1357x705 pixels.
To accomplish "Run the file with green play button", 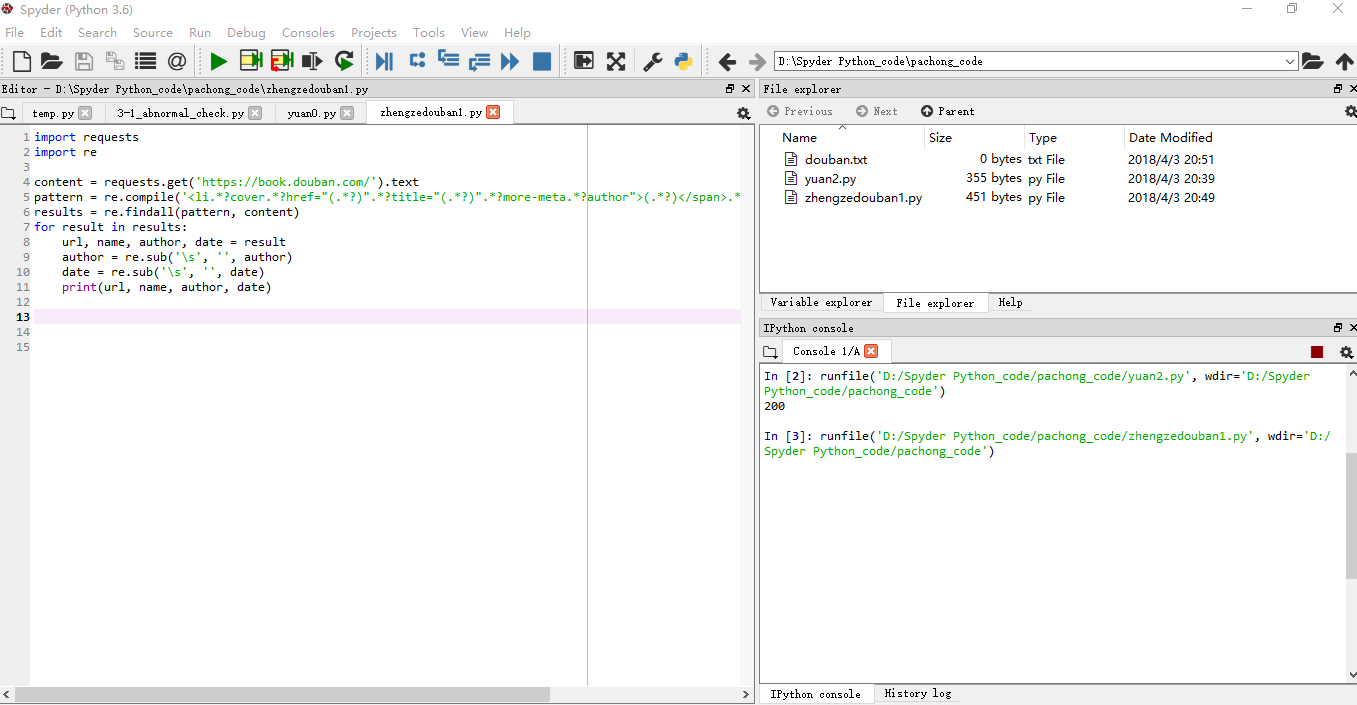I will [218, 61].
